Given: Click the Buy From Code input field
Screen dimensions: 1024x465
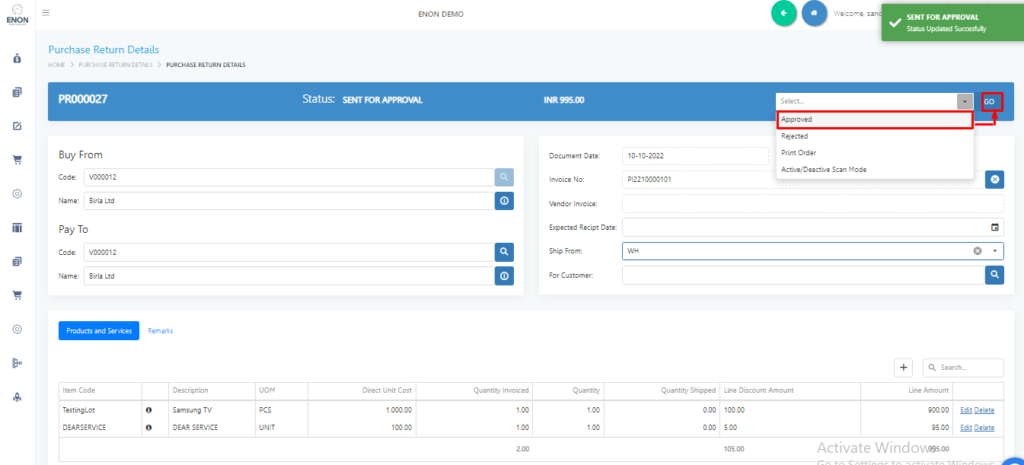Looking at the screenshot, I should (x=289, y=177).
